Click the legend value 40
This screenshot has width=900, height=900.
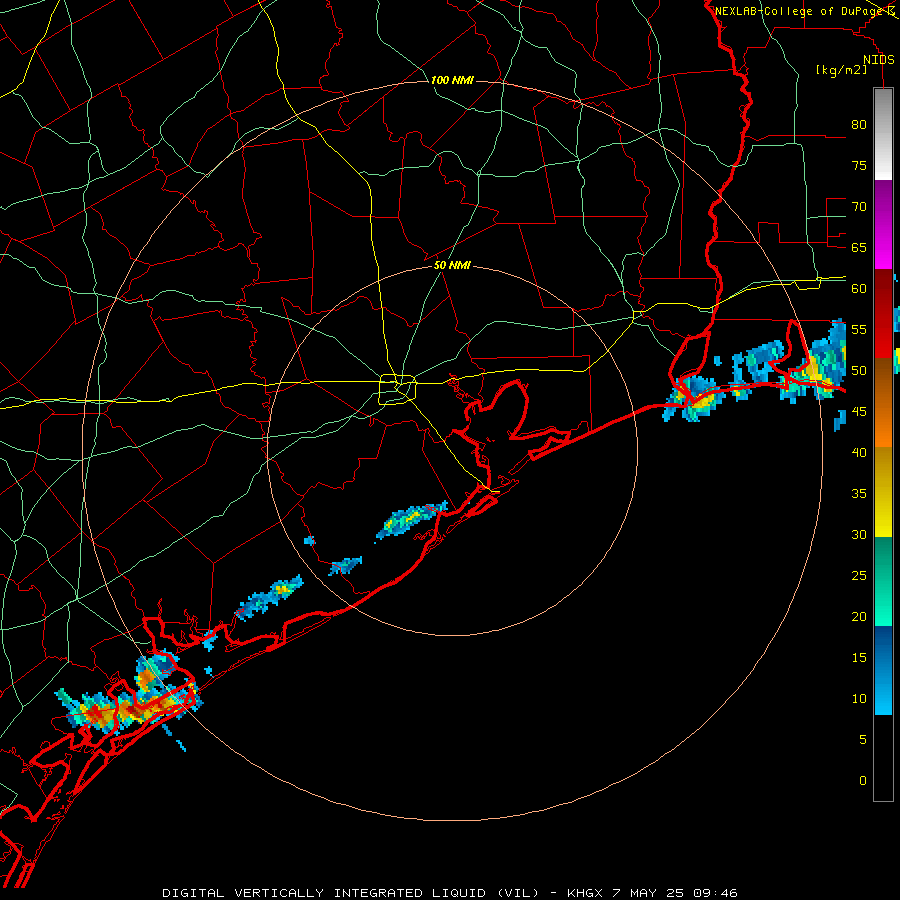point(859,452)
